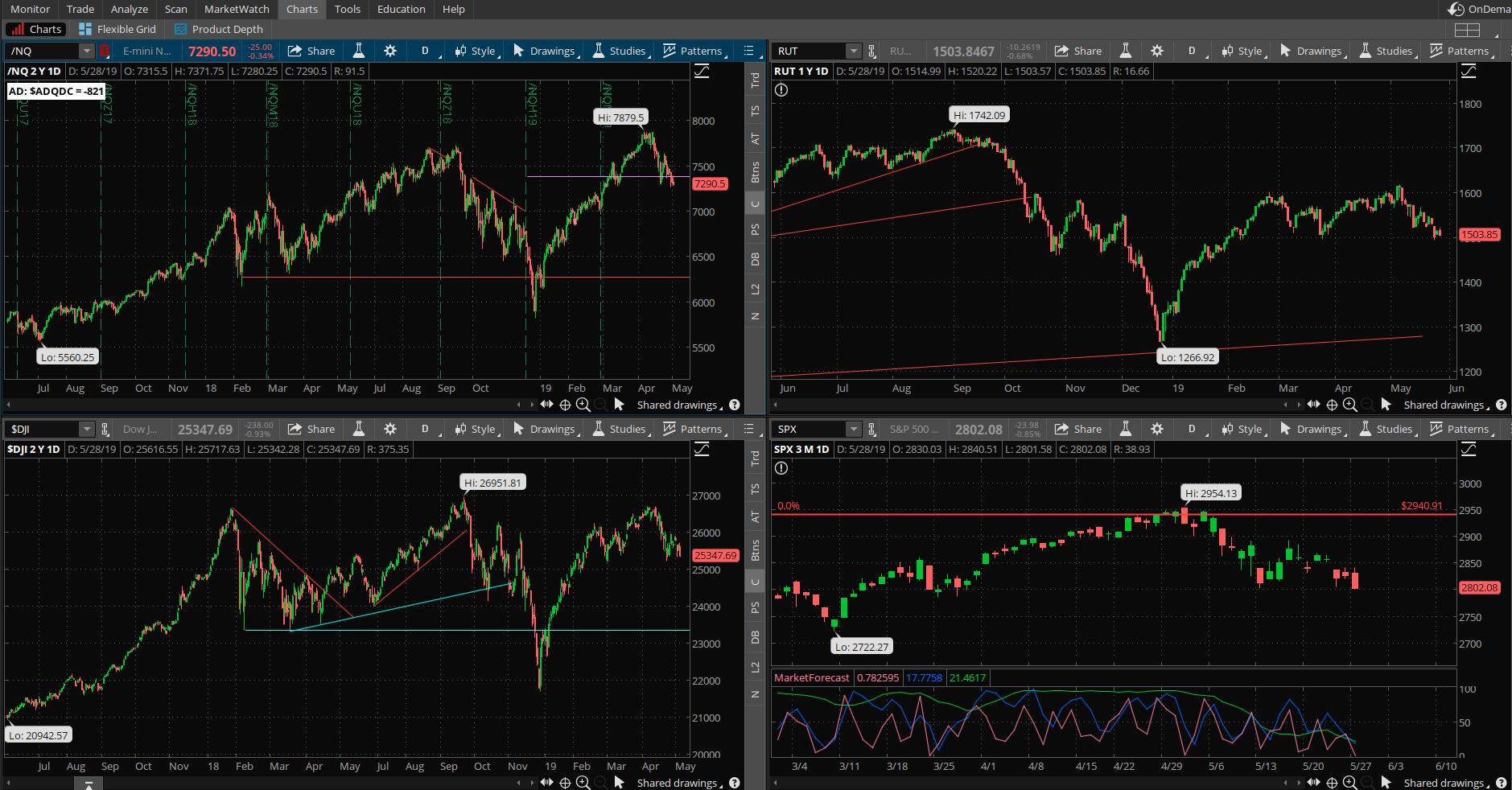This screenshot has height=790, width=1512.
Task: Click RUT chart horizontal scrollbar left arrow
Action: pos(773,405)
